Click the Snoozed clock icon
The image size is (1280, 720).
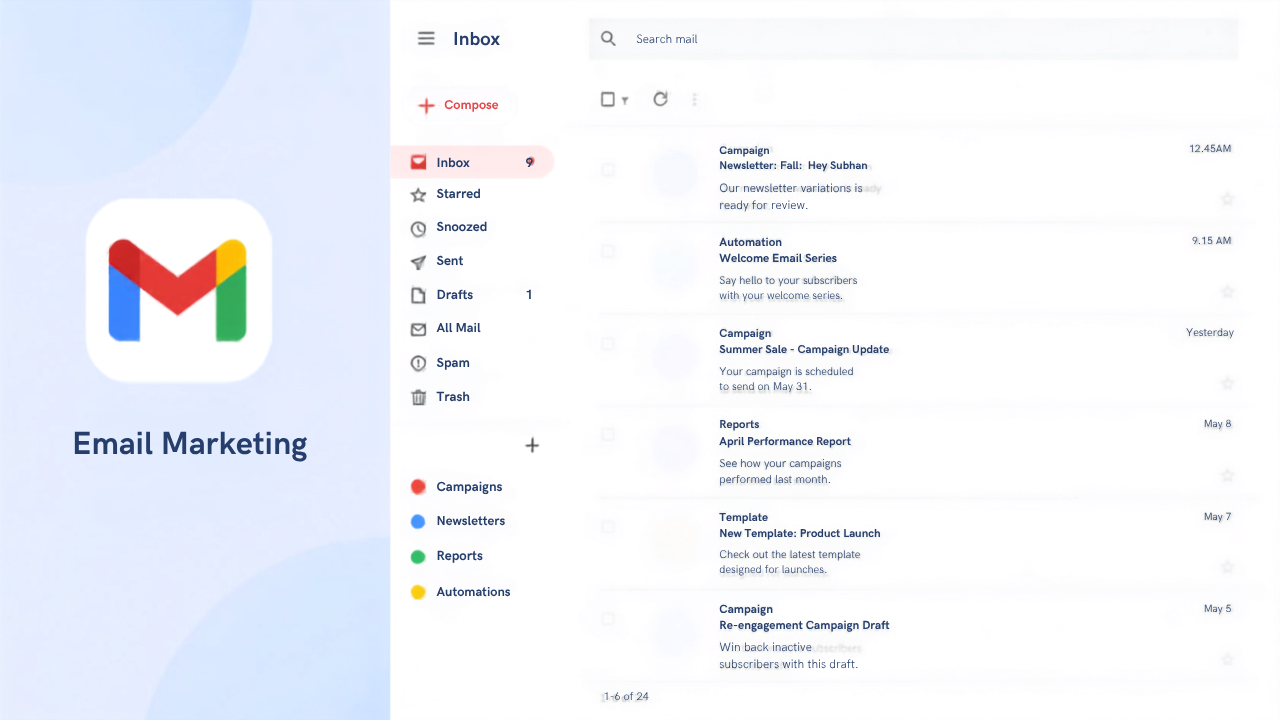point(418,228)
